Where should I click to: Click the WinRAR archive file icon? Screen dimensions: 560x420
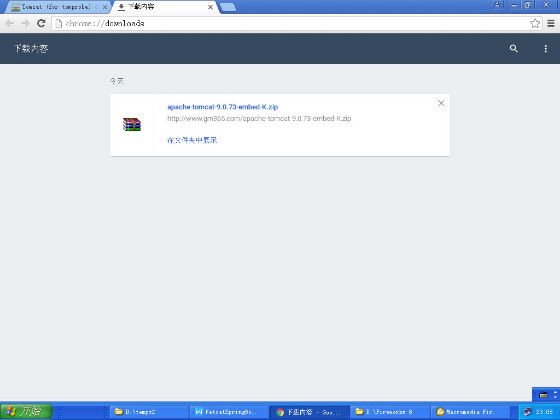click(x=132, y=125)
